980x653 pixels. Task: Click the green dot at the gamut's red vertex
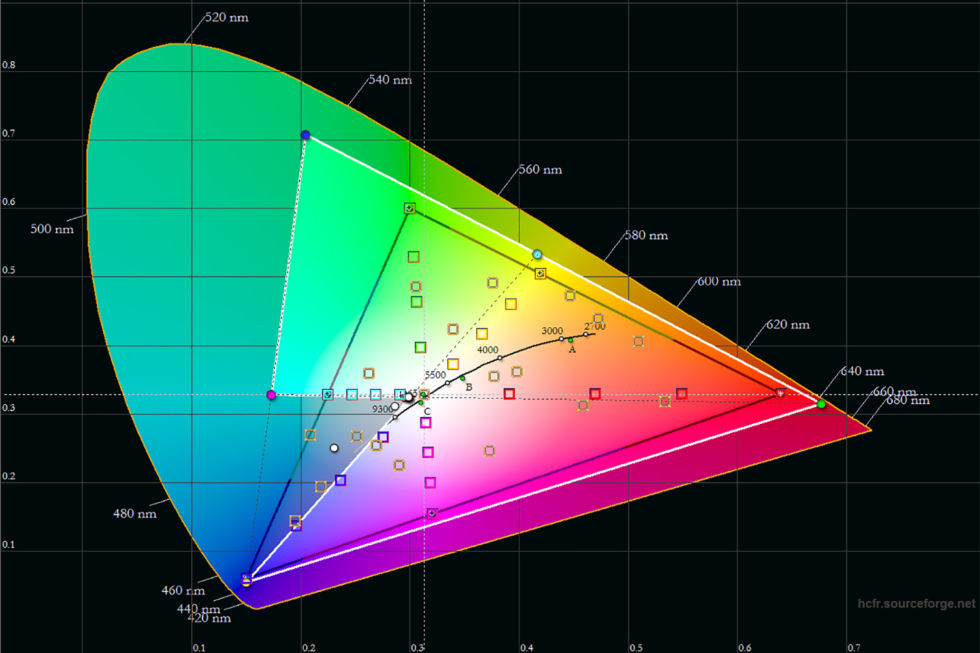coord(821,404)
